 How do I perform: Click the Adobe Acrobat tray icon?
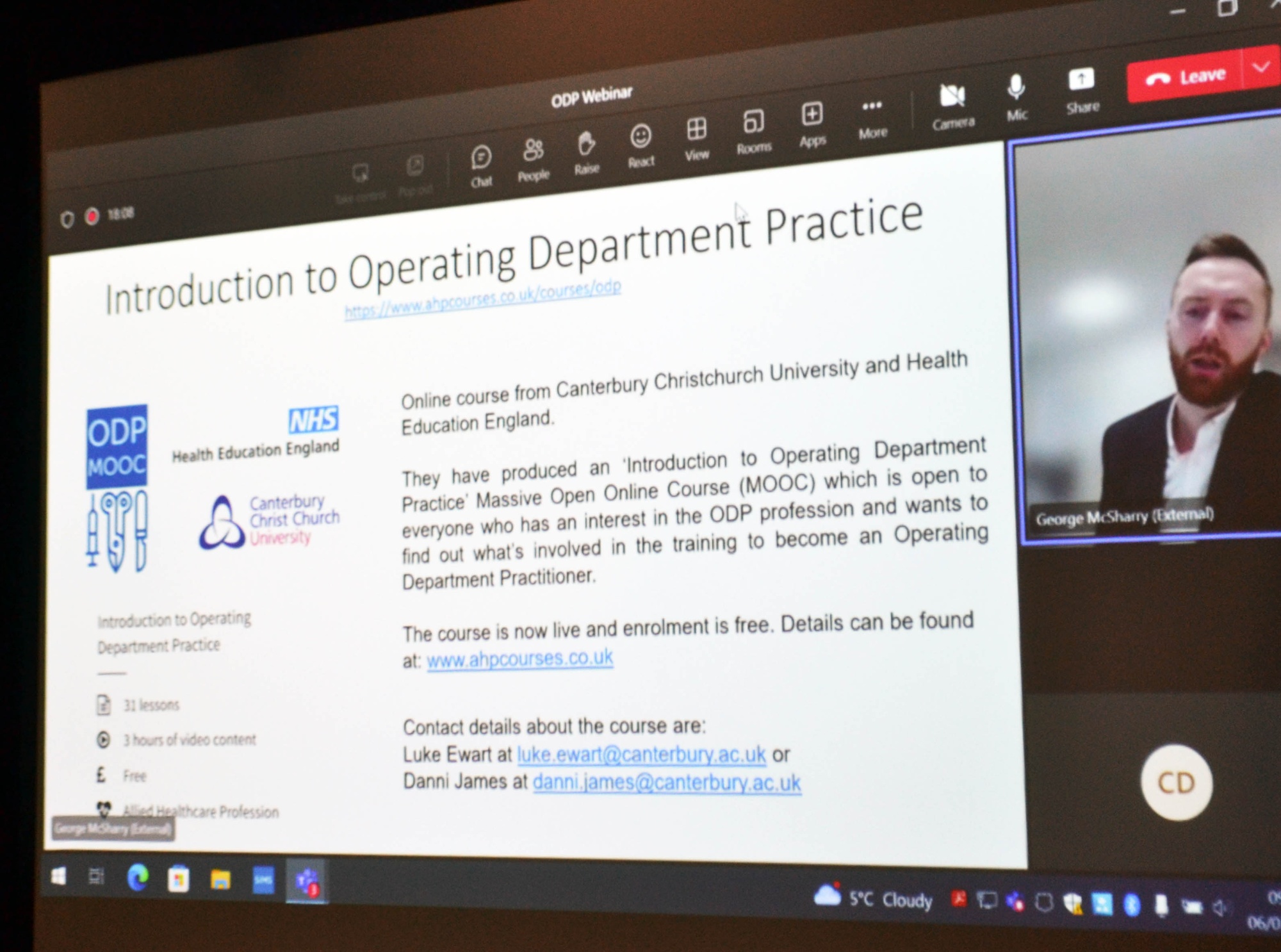(959, 899)
